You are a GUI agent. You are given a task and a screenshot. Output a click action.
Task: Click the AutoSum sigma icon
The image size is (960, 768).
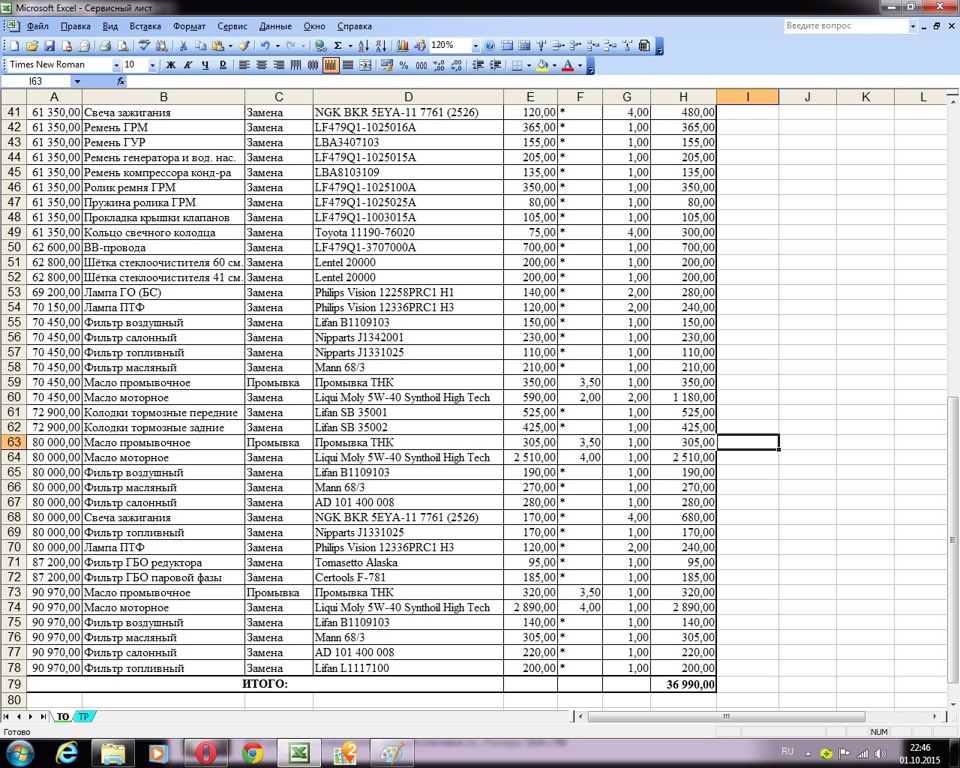pyautogui.click(x=337, y=46)
